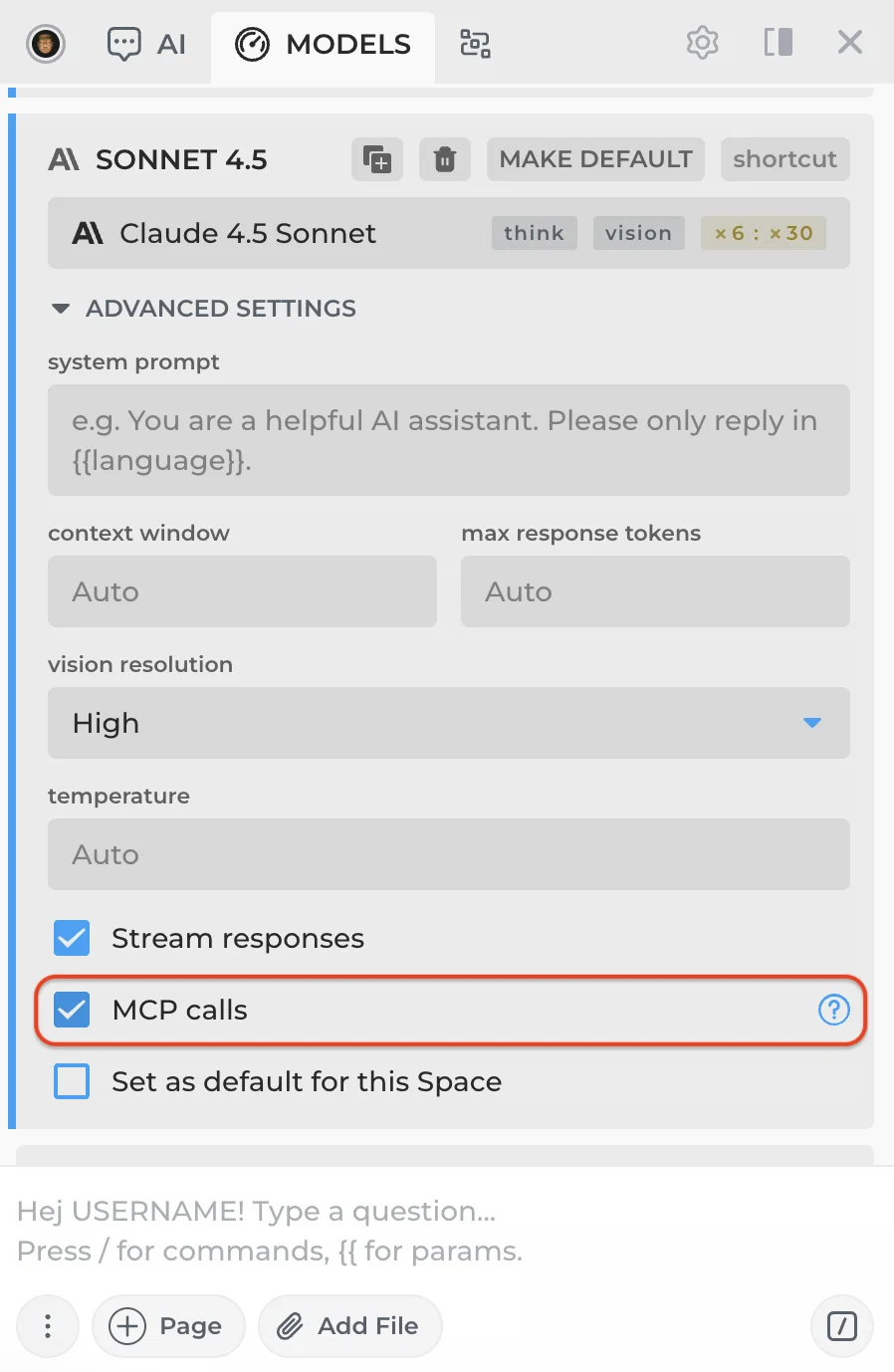Duplicate the Sonnet 4.5 model

click(x=377, y=159)
